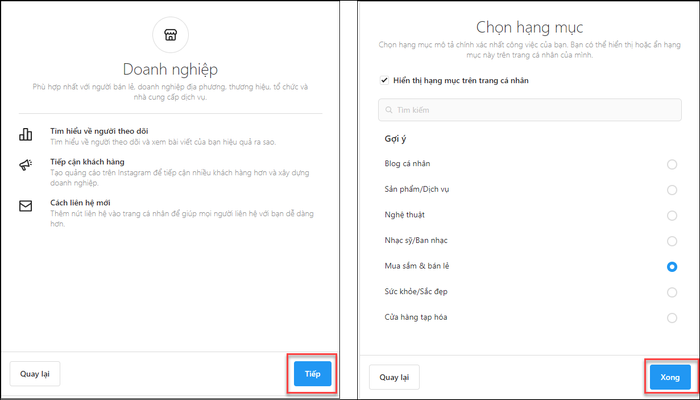
Task: Click the storefront business icon
Action: 170,35
